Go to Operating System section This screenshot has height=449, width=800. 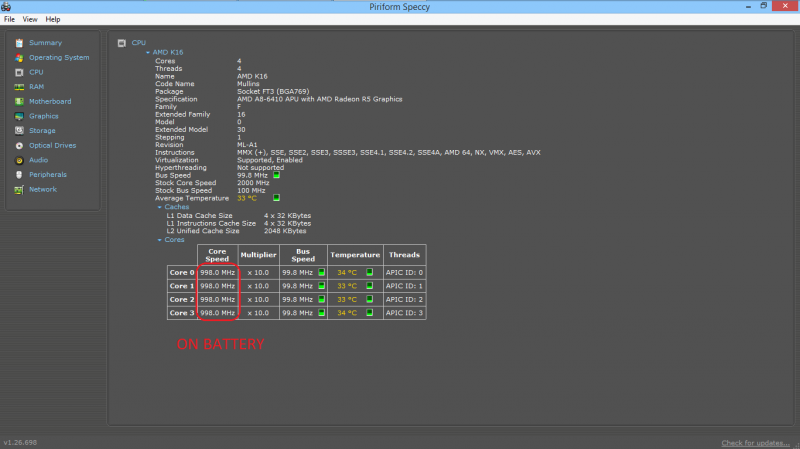[59, 58]
